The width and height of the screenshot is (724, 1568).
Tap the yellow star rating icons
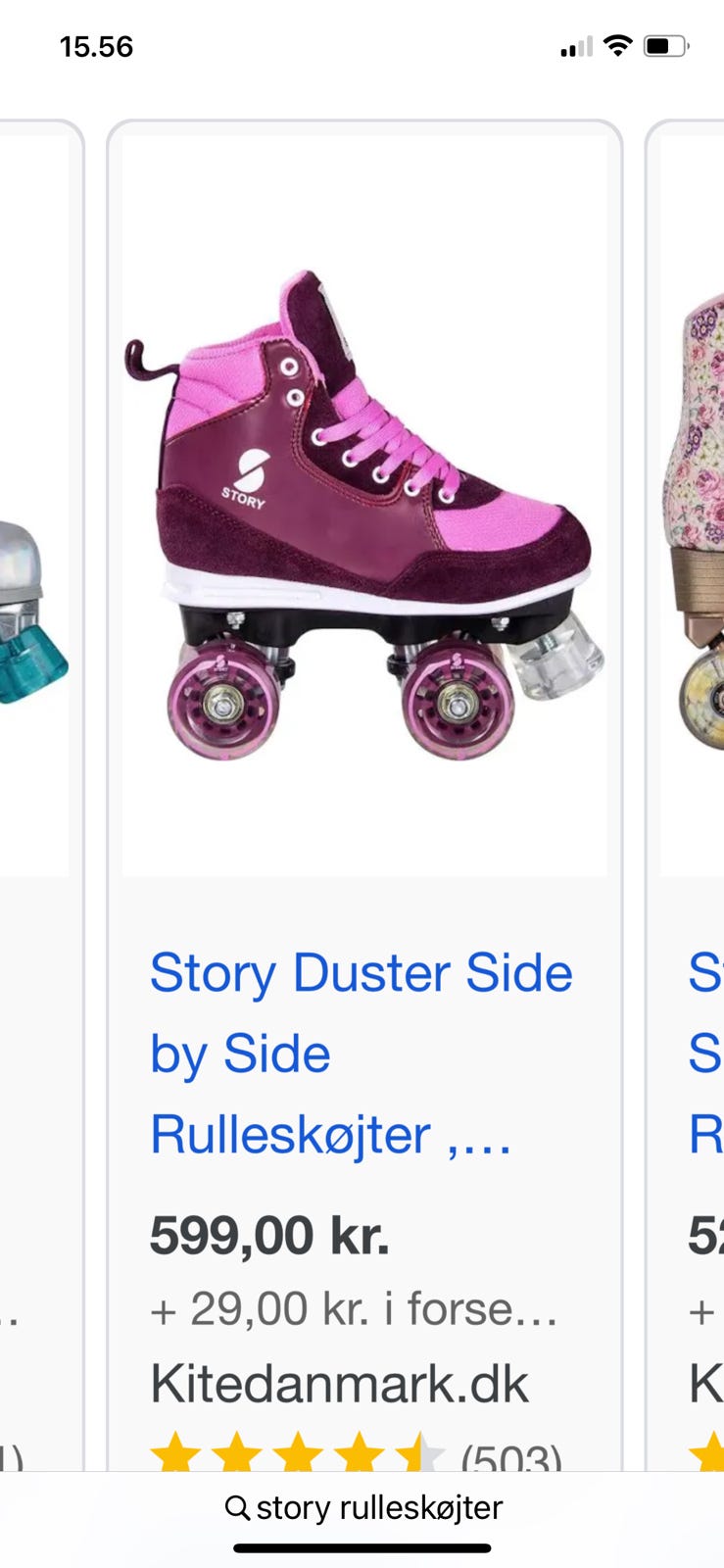297,1452
